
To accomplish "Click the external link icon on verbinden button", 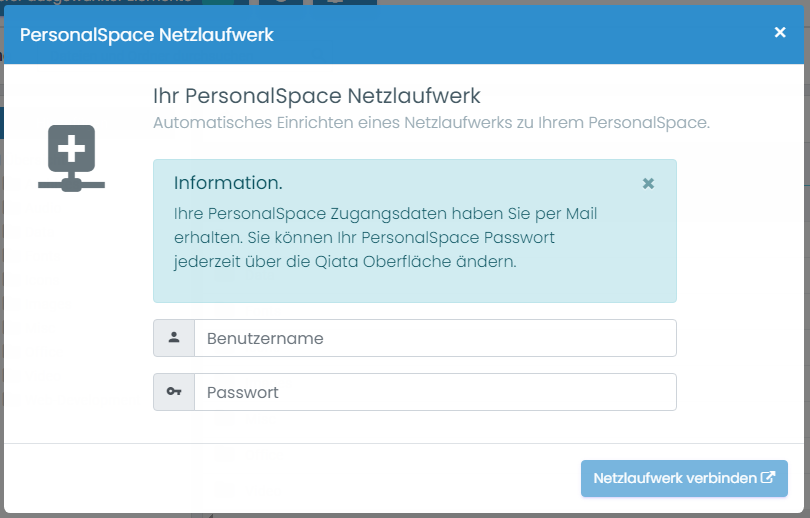I will click(x=768, y=477).
